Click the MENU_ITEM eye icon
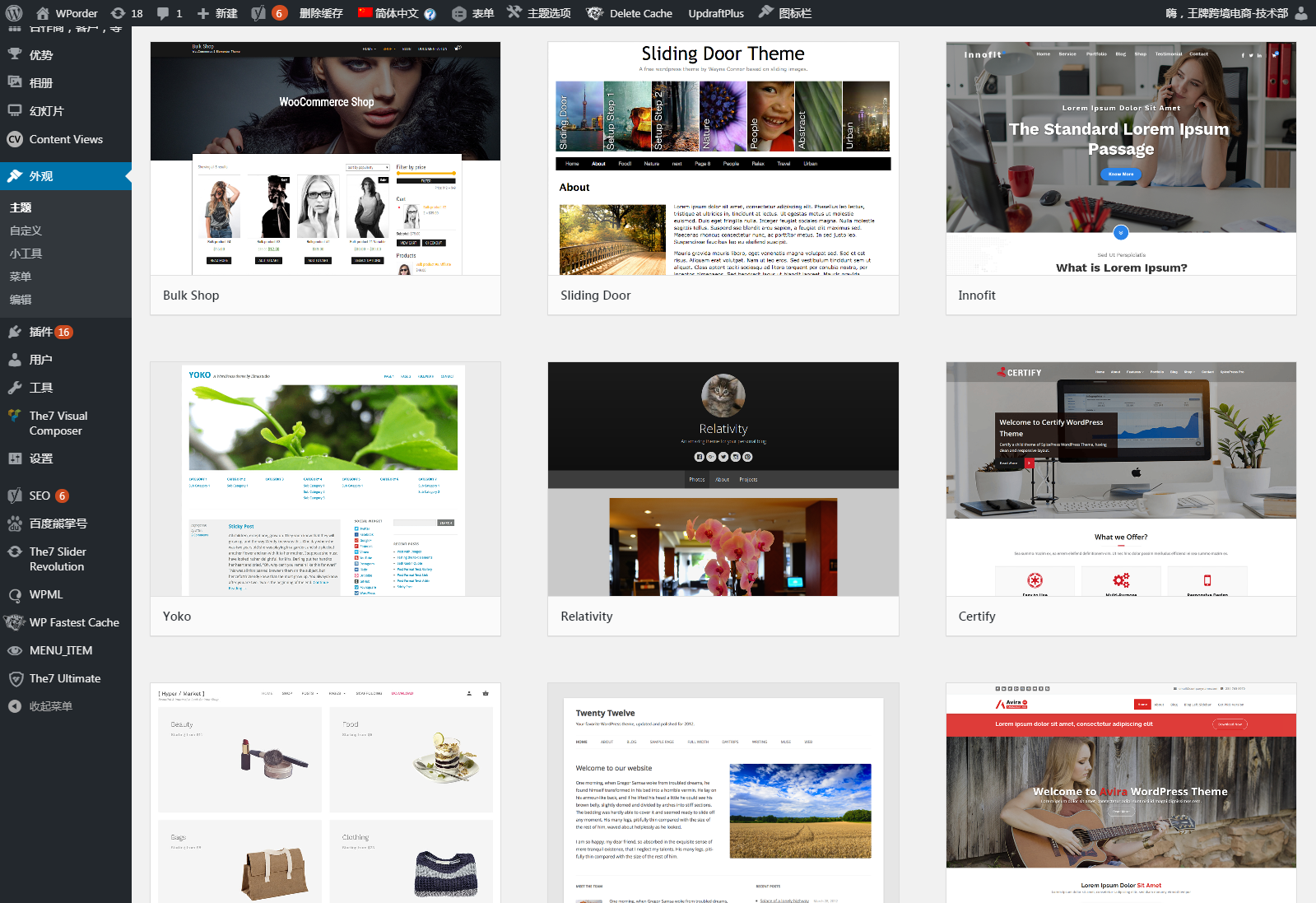 pyautogui.click(x=15, y=650)
